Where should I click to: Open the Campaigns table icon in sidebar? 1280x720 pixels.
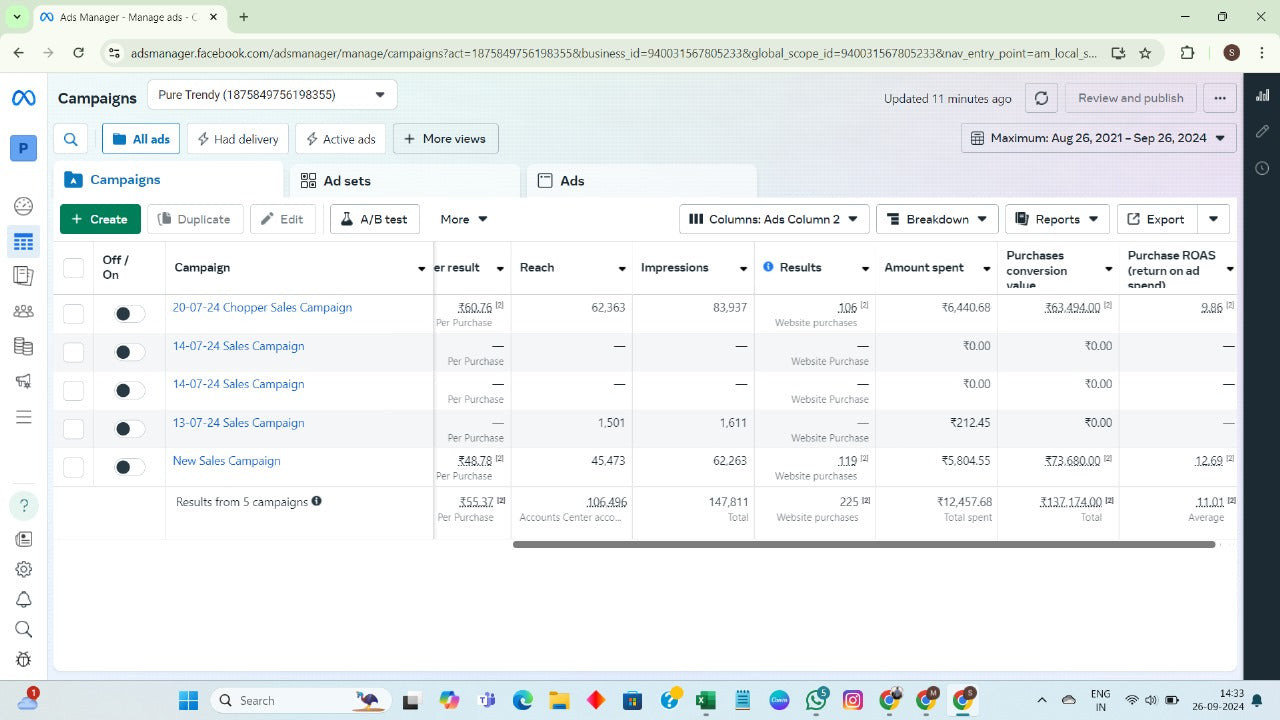[23, 241]
